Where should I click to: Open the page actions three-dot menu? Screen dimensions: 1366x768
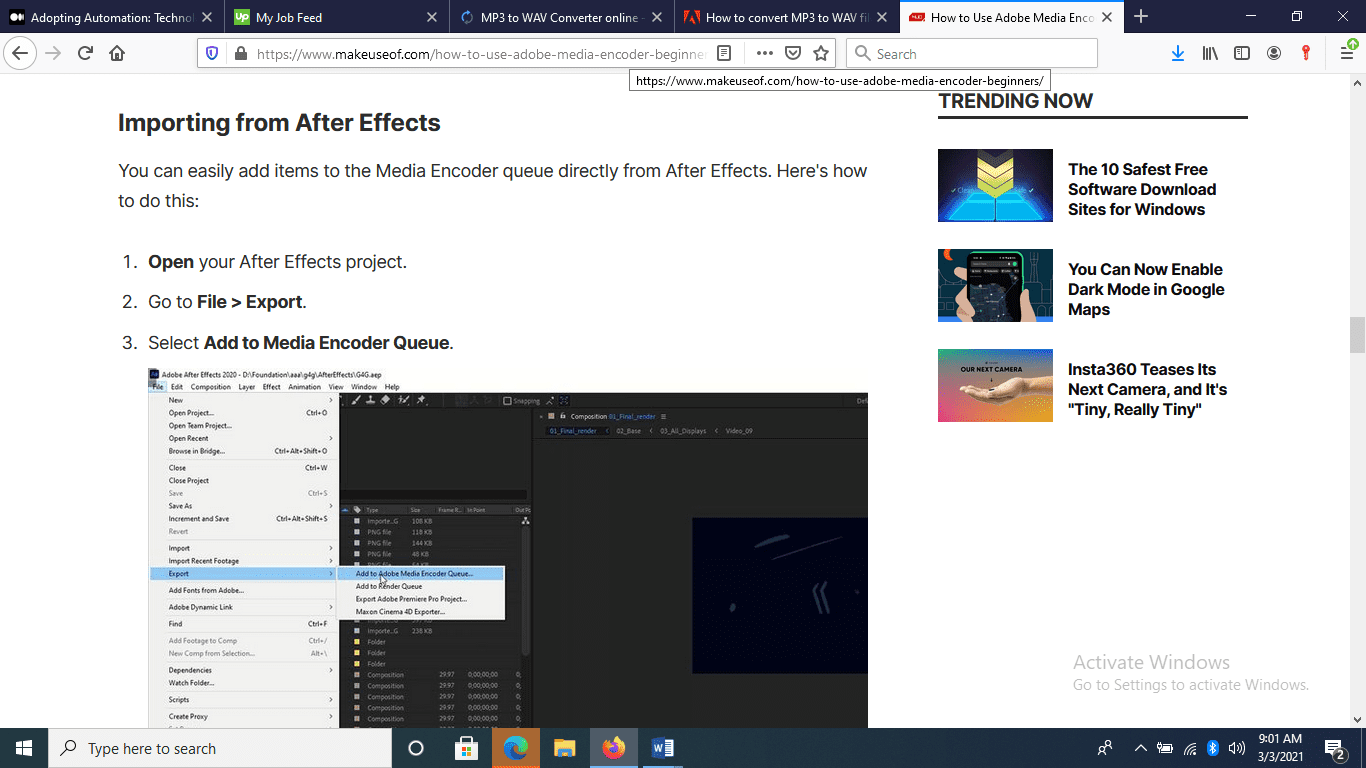pos(764,54)
